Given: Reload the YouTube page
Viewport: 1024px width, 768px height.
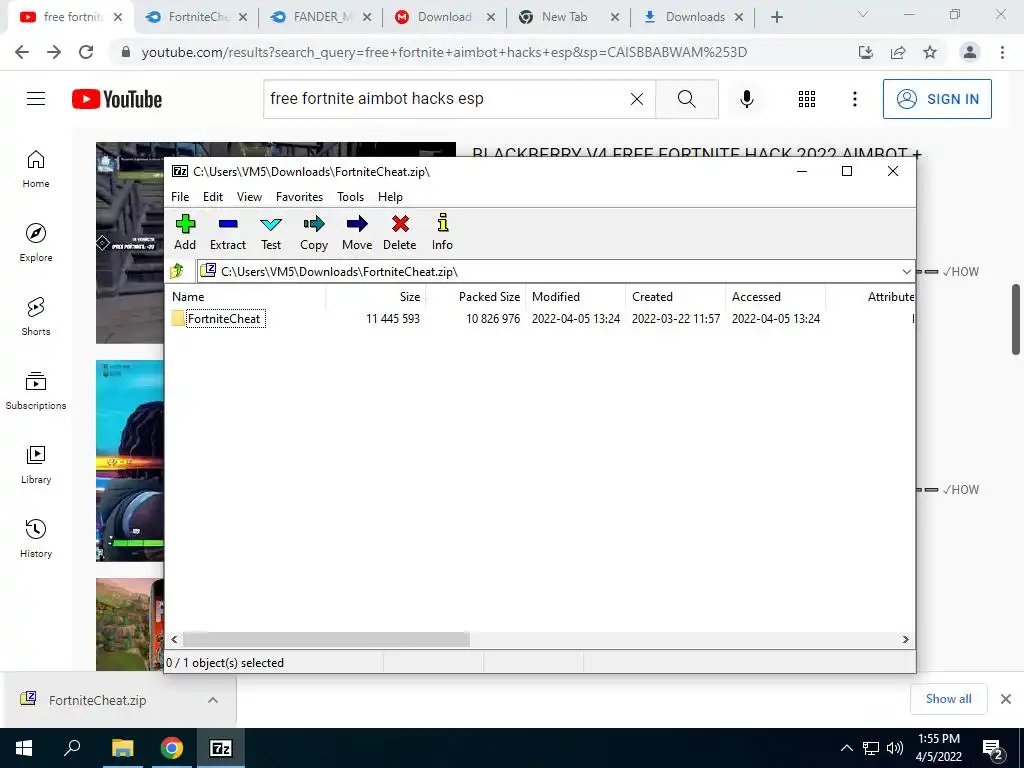Looking at the screenshot, I should point(86,52).
